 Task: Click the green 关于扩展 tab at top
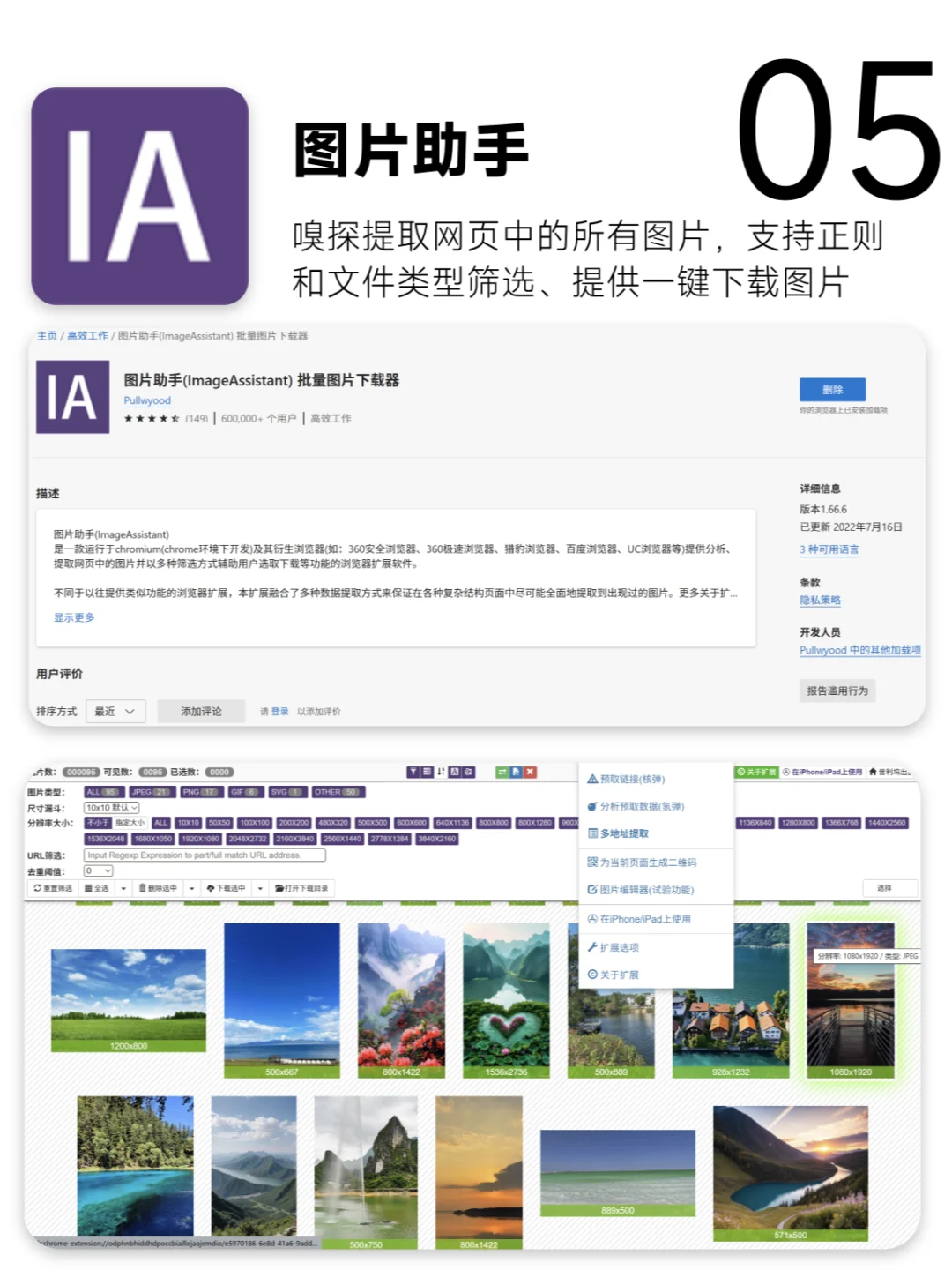click(757, 772)
